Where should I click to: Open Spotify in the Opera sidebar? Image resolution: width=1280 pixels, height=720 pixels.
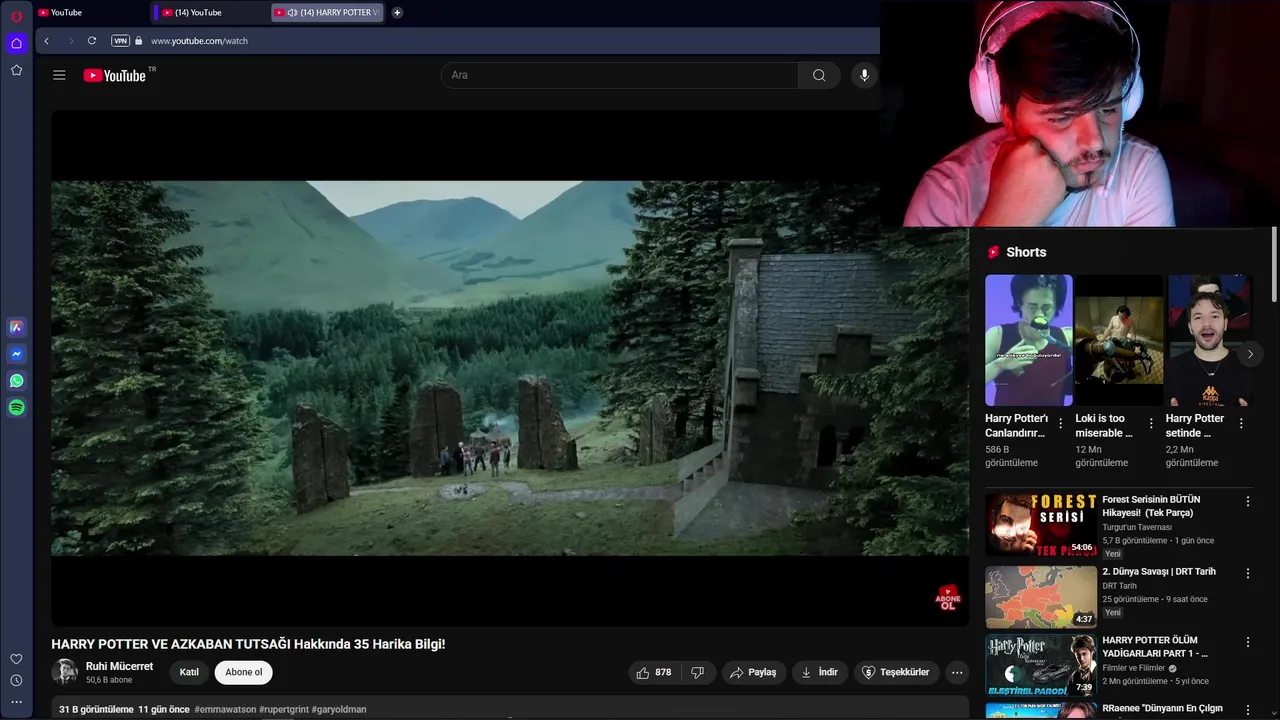[x=16, y=408]
